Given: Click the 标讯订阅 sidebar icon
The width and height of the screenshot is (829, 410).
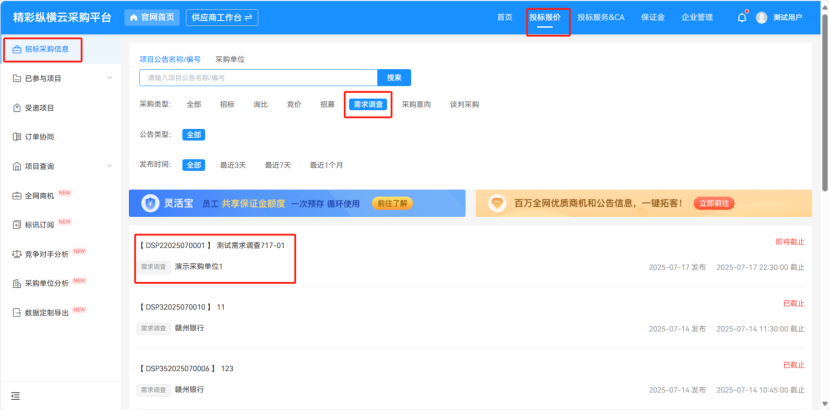Looking at the screenshot, I should pyautogui.click(x=16, y=225).
